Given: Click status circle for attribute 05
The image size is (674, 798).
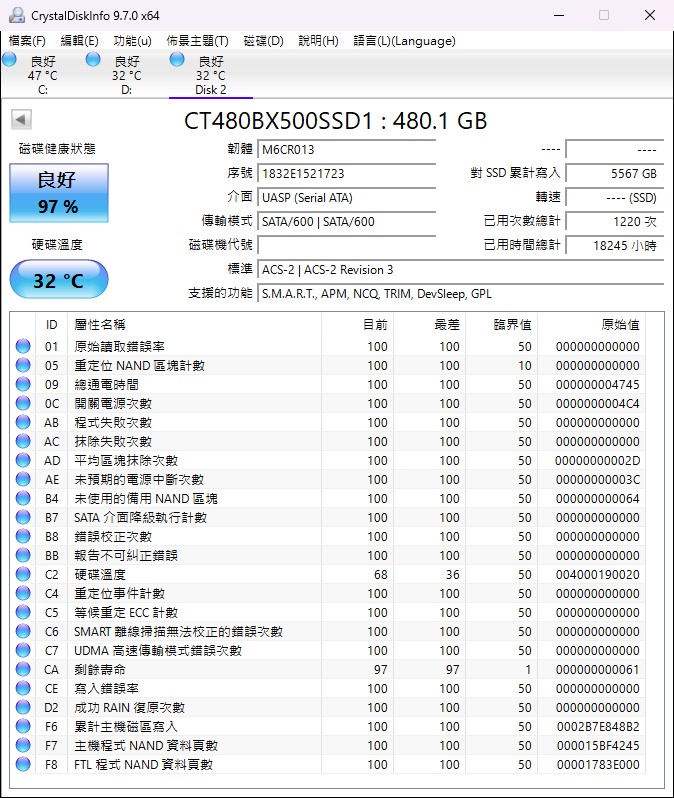Looking at the screenshot, I should pos(23,365).
